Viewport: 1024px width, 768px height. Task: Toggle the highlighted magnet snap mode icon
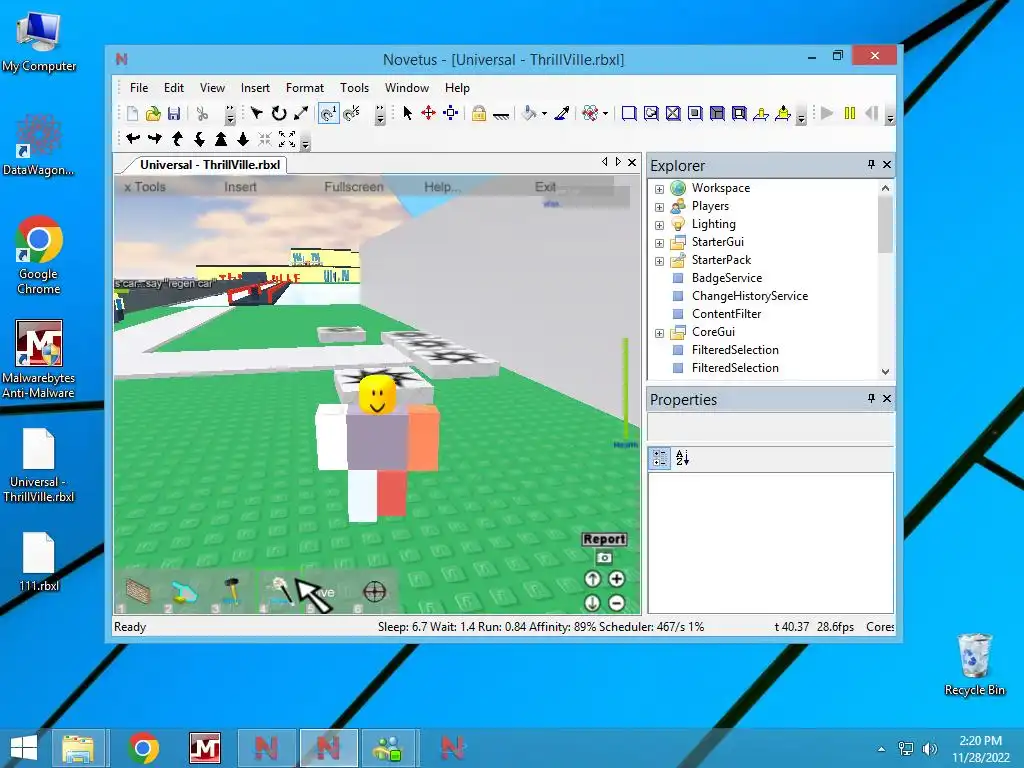(328, 114)
